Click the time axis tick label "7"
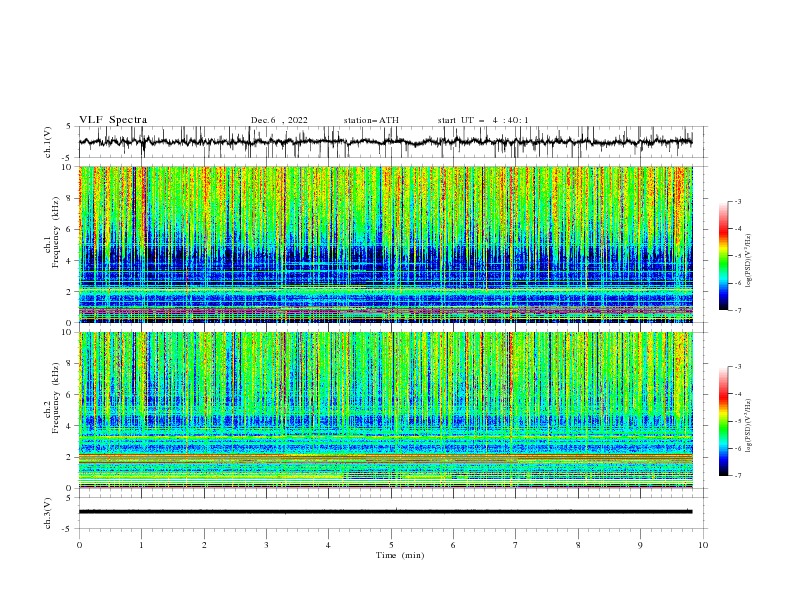The image size is (792, 612). click(x=516, y=545)
